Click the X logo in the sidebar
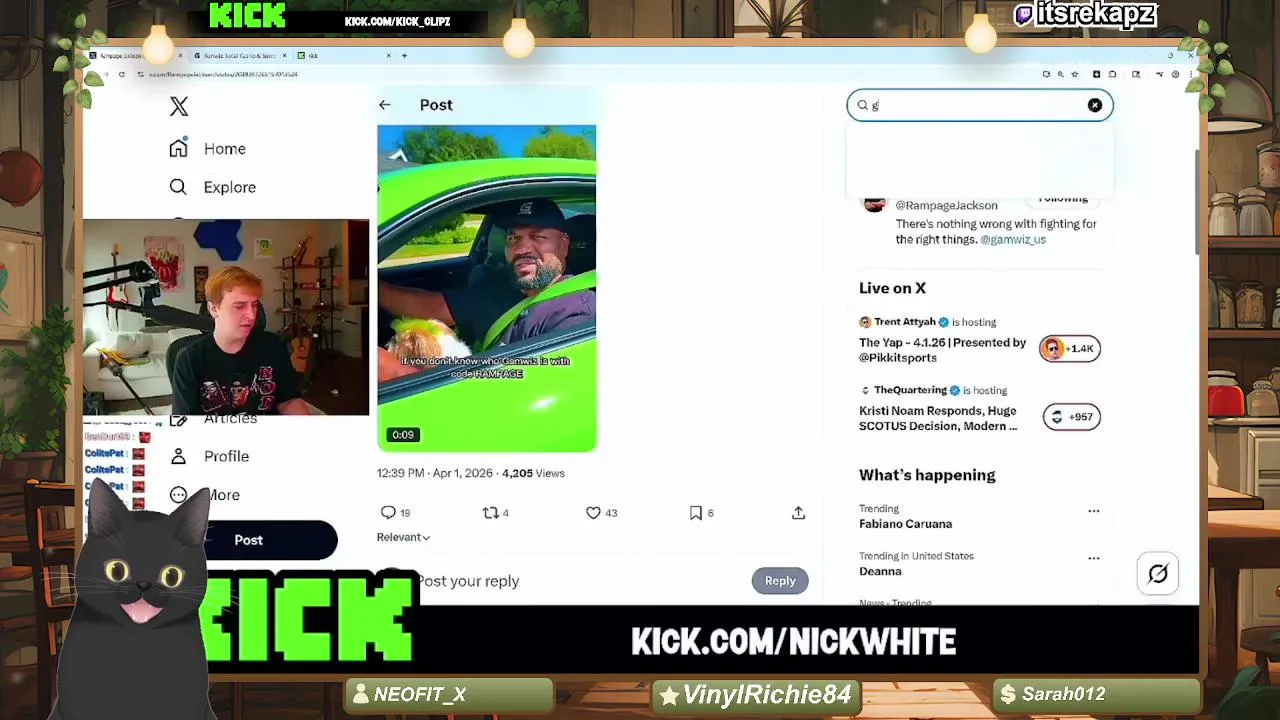 (179, 107)
